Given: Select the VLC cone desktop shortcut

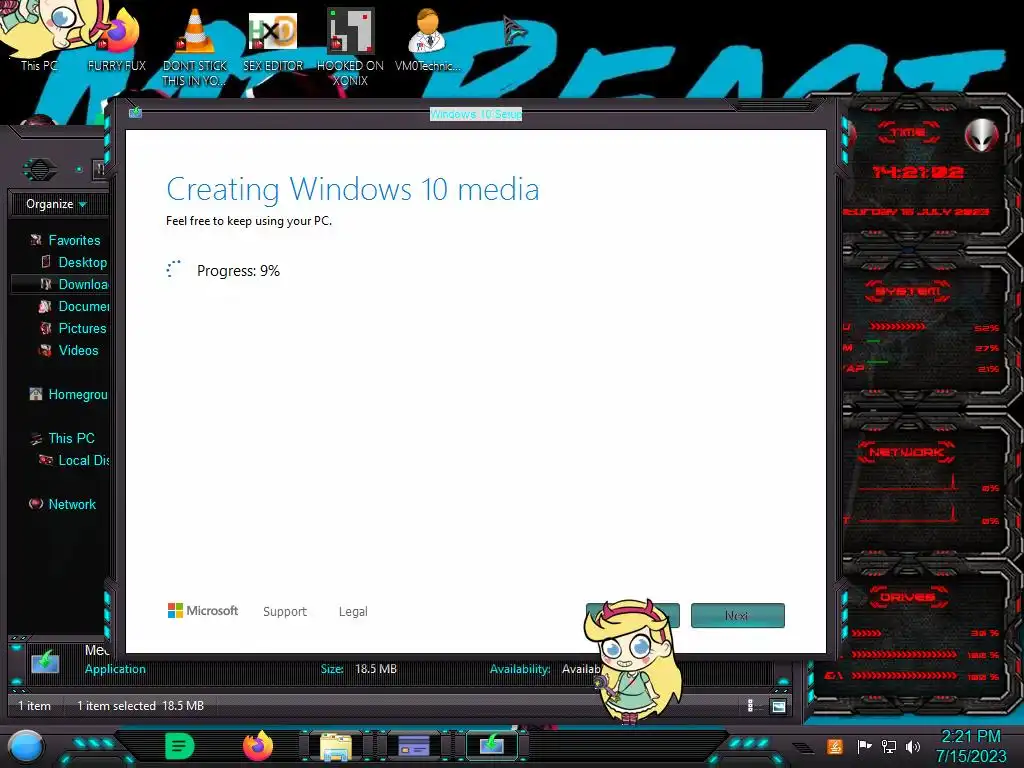Looking at the screenshot, I should click(195, 47).
